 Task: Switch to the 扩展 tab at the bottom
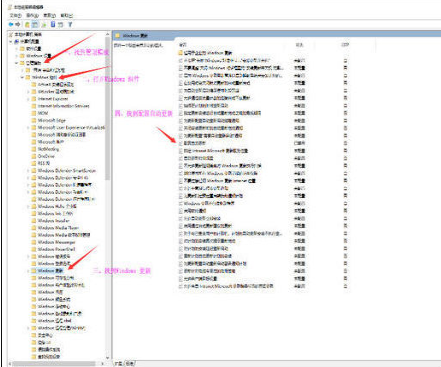point(119,363)
